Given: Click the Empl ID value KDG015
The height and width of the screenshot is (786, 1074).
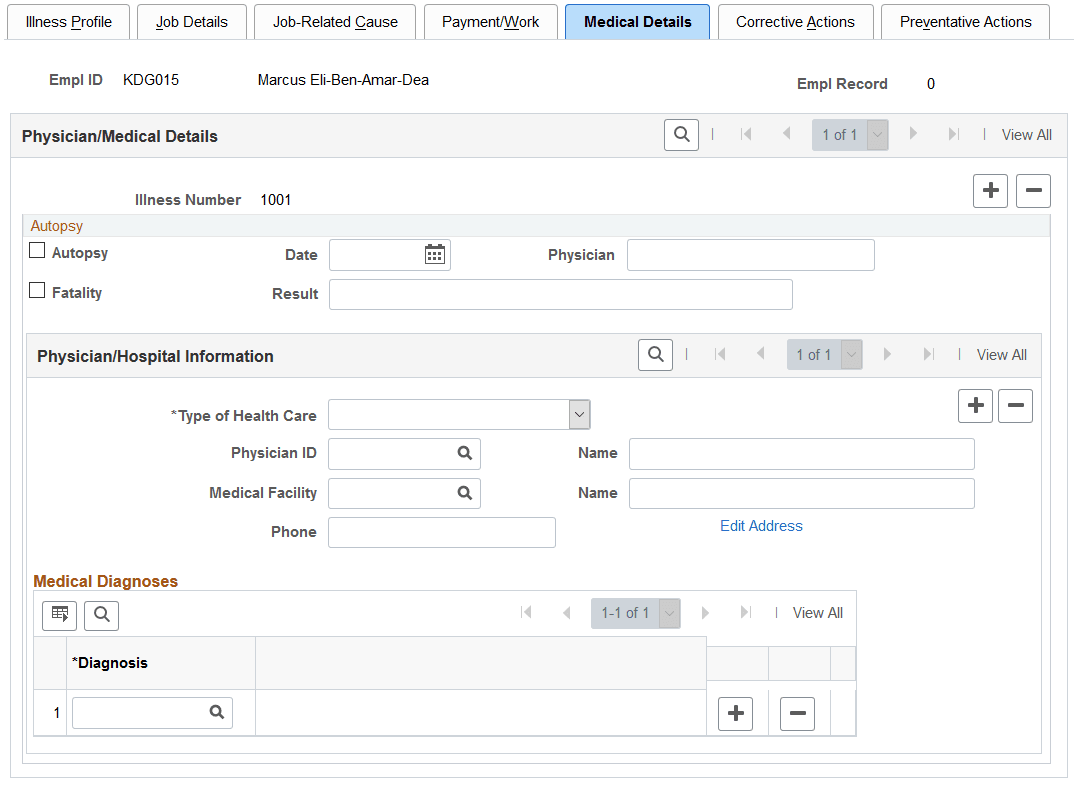Looking at the screenshot, I should point(151,80).
